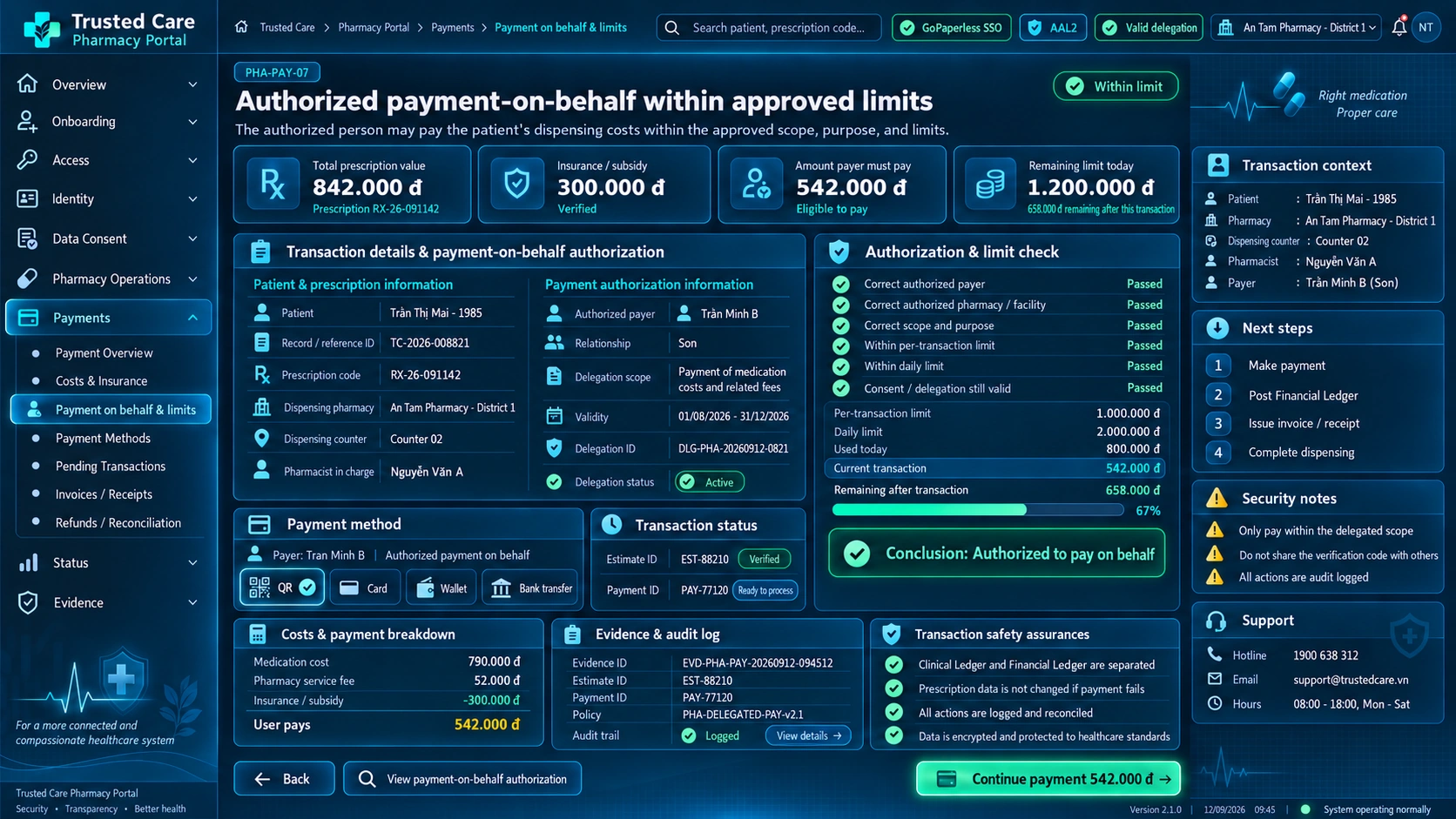Select the QR payment method

click(282, 587)
